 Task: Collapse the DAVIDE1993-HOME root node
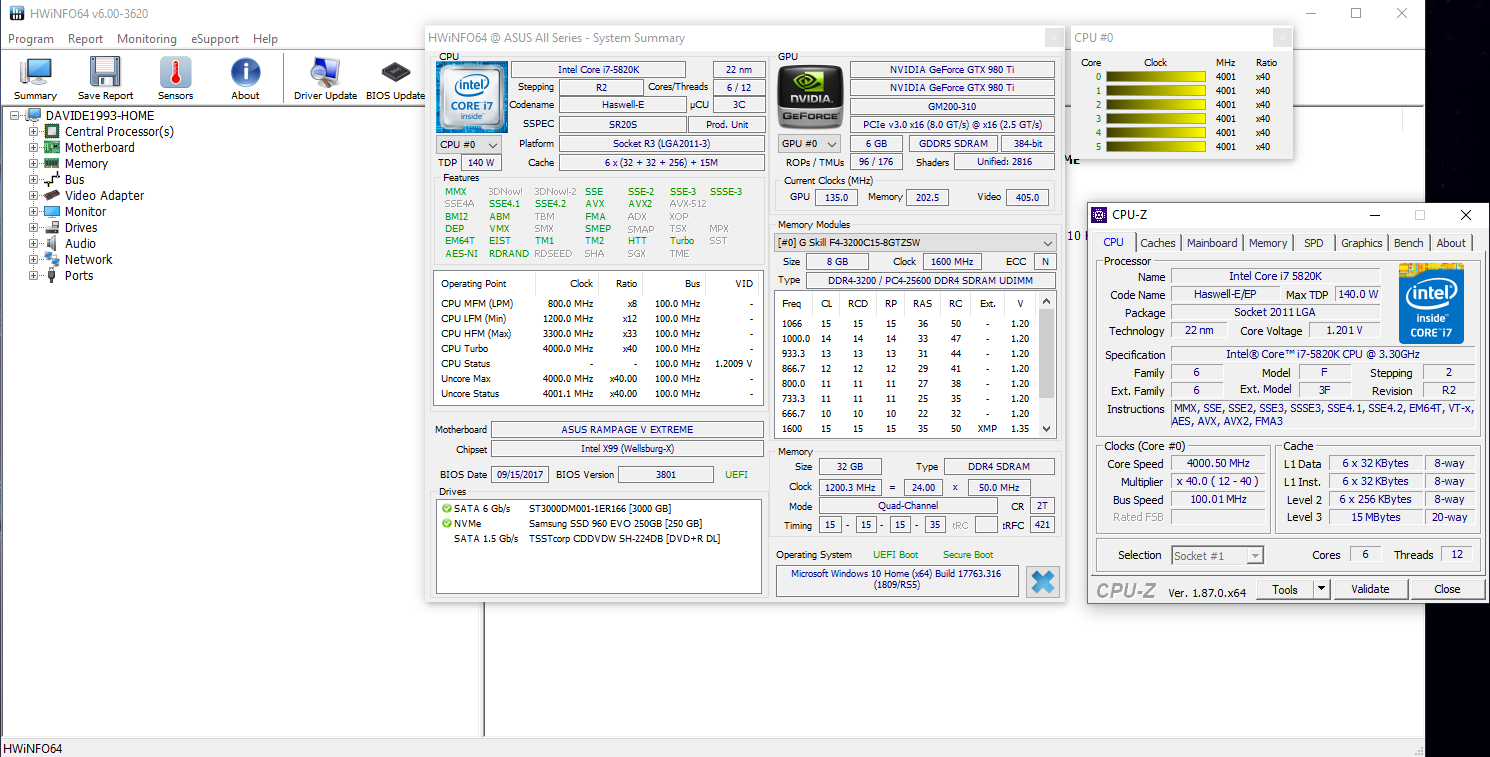15,115
